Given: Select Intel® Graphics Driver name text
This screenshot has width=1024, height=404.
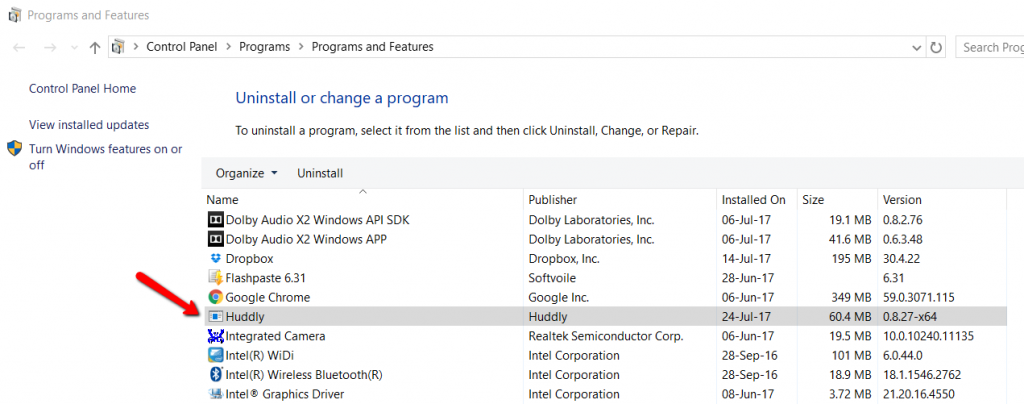Looking at the screenshot, I should (285, 394).
